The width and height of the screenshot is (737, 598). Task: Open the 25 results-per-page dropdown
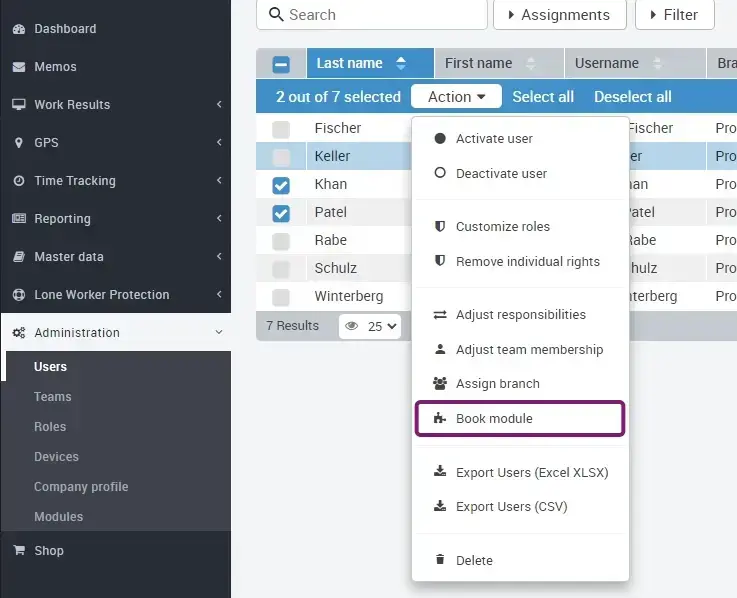coord(383,326)
